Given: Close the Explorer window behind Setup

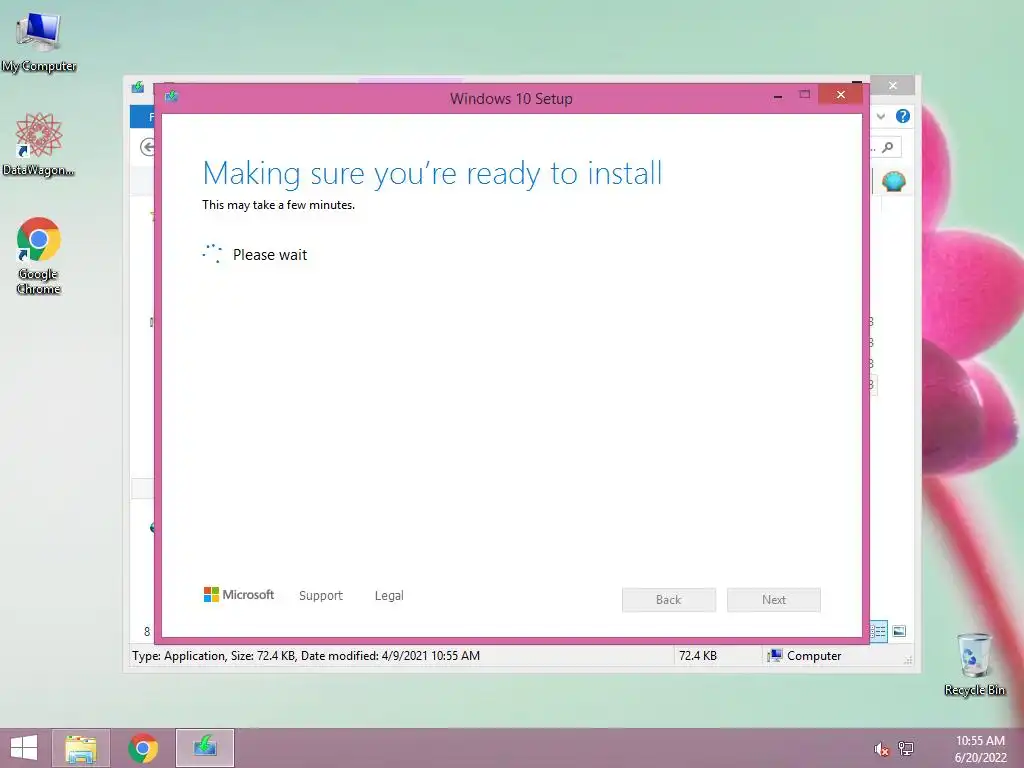Looking at the screenshot, I should (x=893, y=86).
